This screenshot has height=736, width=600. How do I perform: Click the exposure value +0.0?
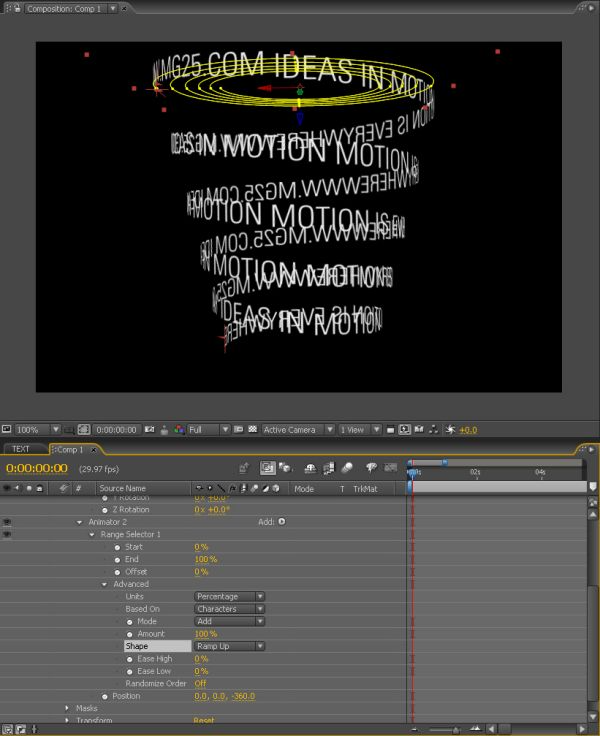(468, 430)
